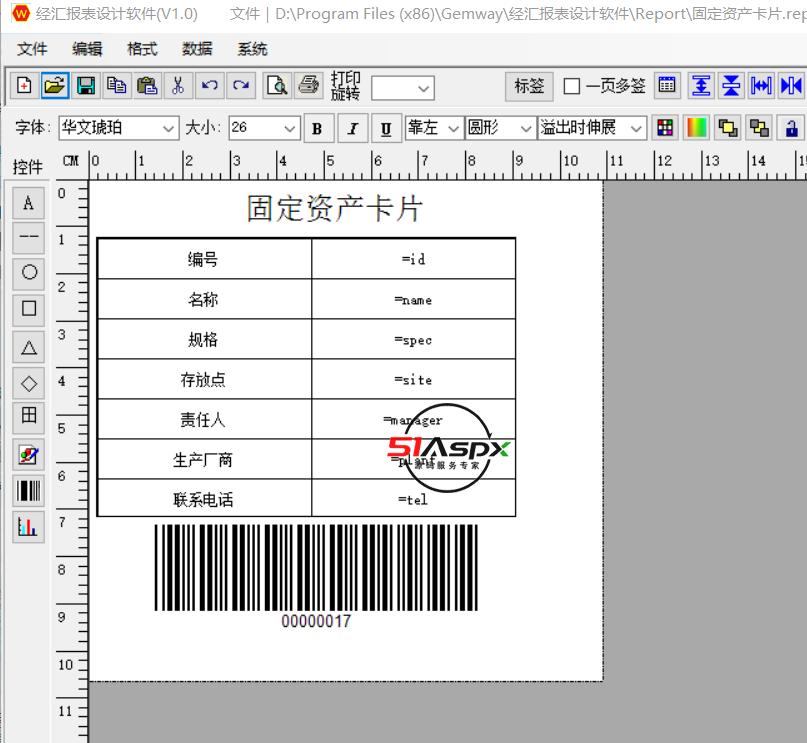Select the =spec field cell
807x743 pixels.
pos(414,340)
